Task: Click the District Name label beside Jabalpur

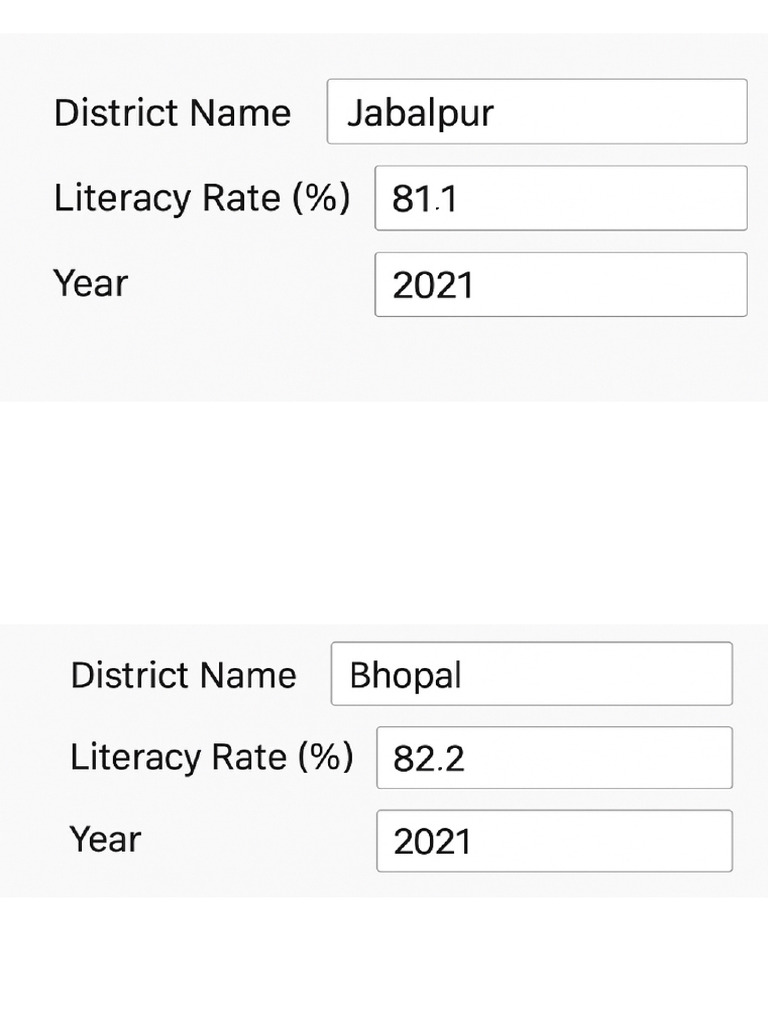Action: (172, 113)
